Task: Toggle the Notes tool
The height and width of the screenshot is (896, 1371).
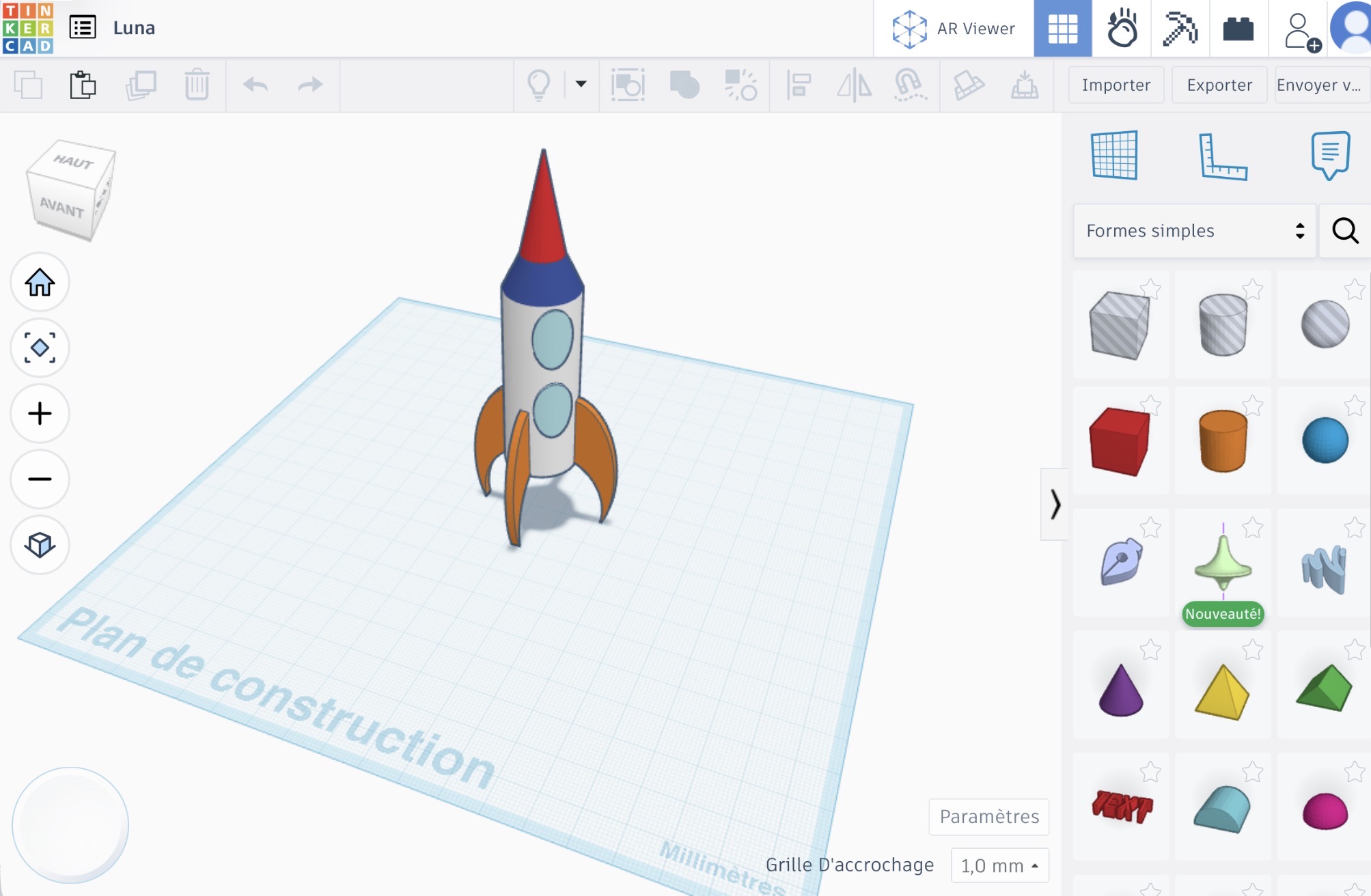Action: coord(1329,156)
